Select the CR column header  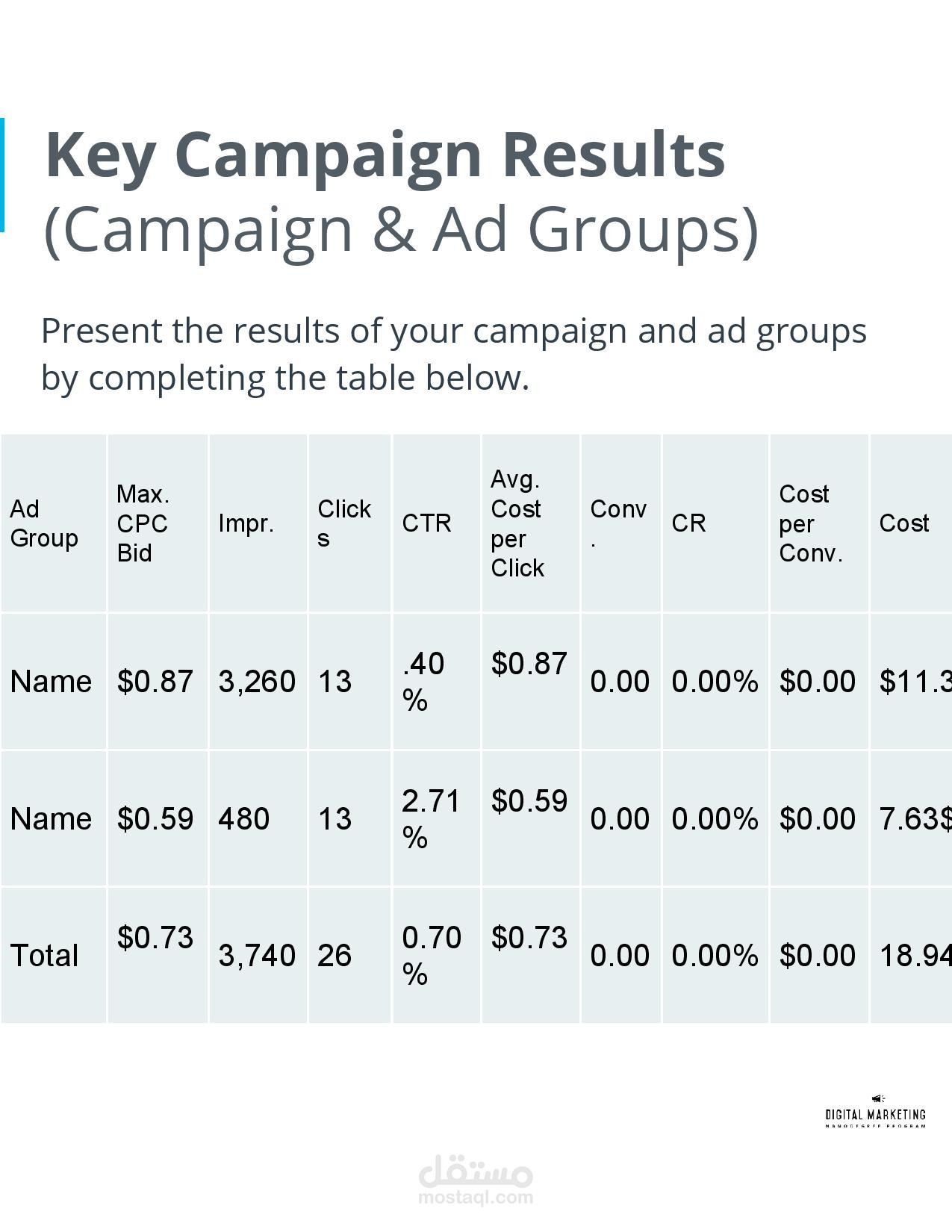pos(688,523)
